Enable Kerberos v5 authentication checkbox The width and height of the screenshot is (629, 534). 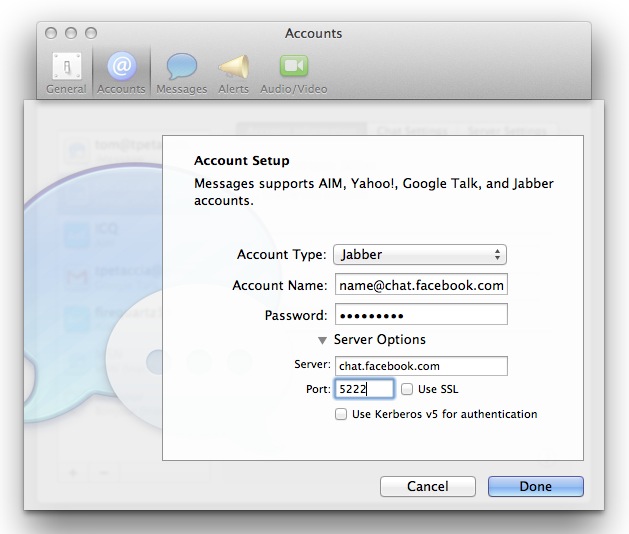pyautogui.click(x=342, y=414)
